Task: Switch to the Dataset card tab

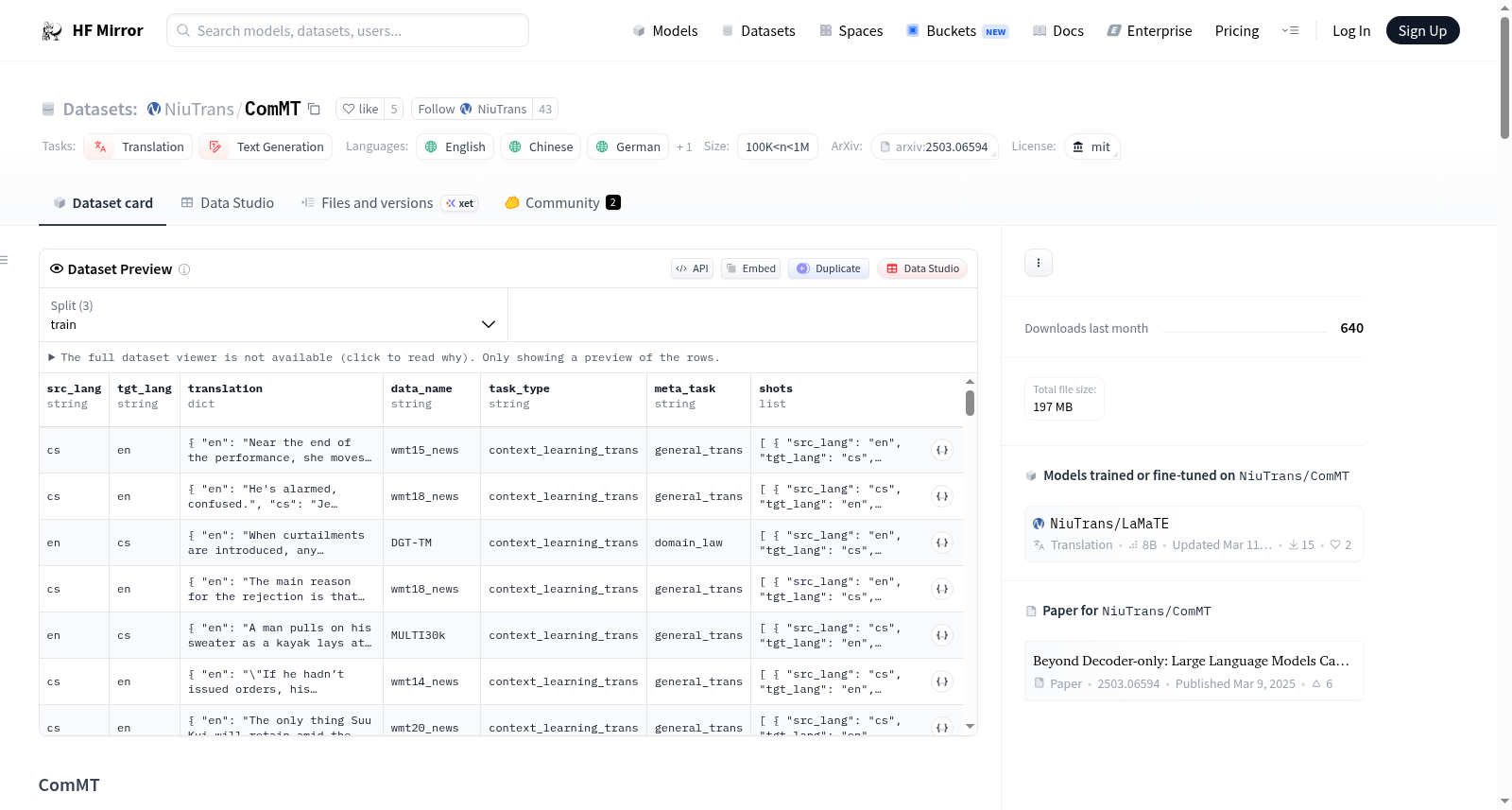Action: (102, 203)
